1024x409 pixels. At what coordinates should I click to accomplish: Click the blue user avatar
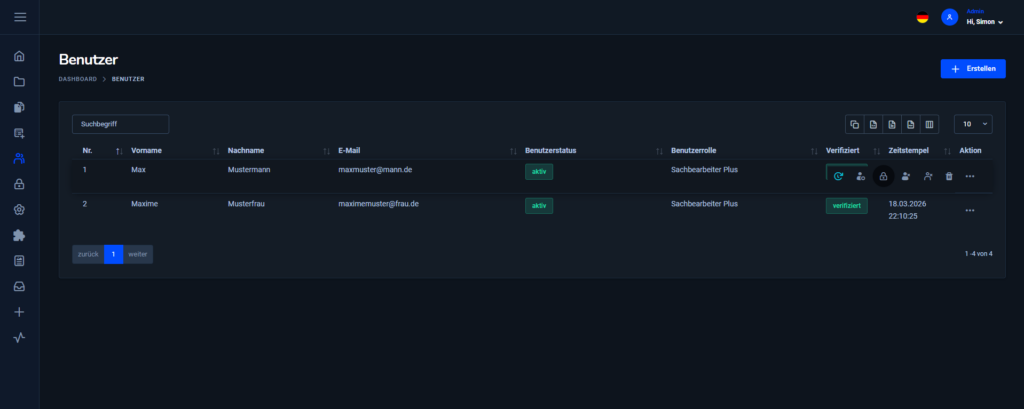pyautogui.click(x=950, y=18)
